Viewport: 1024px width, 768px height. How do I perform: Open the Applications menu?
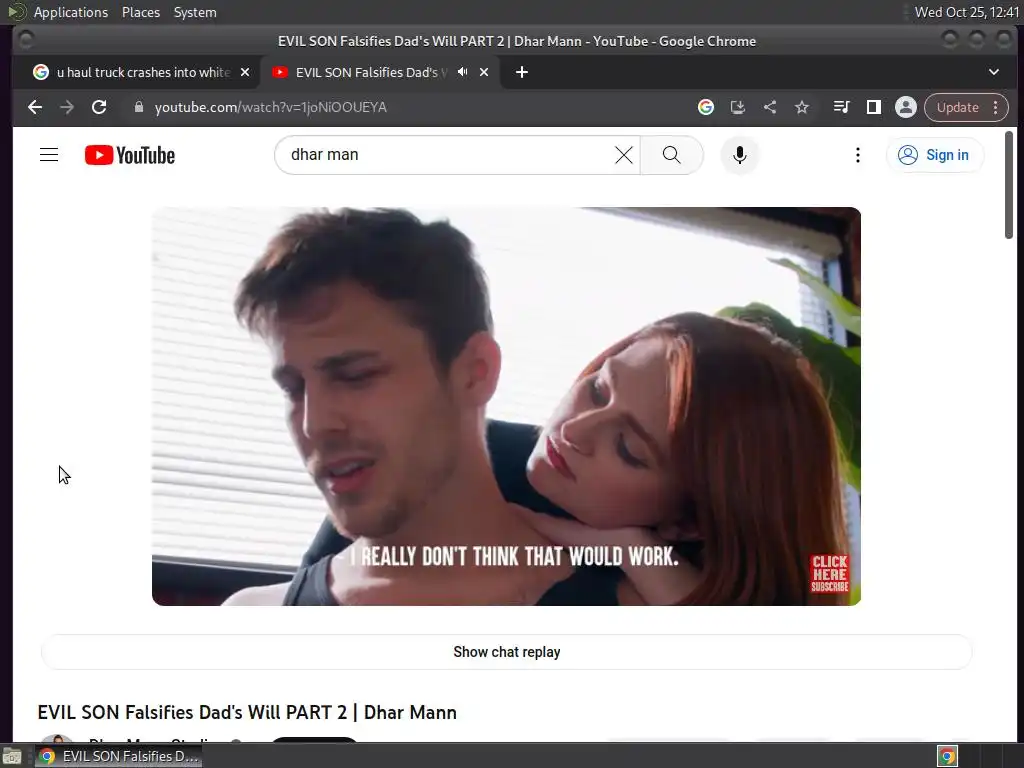pos(71,12)
